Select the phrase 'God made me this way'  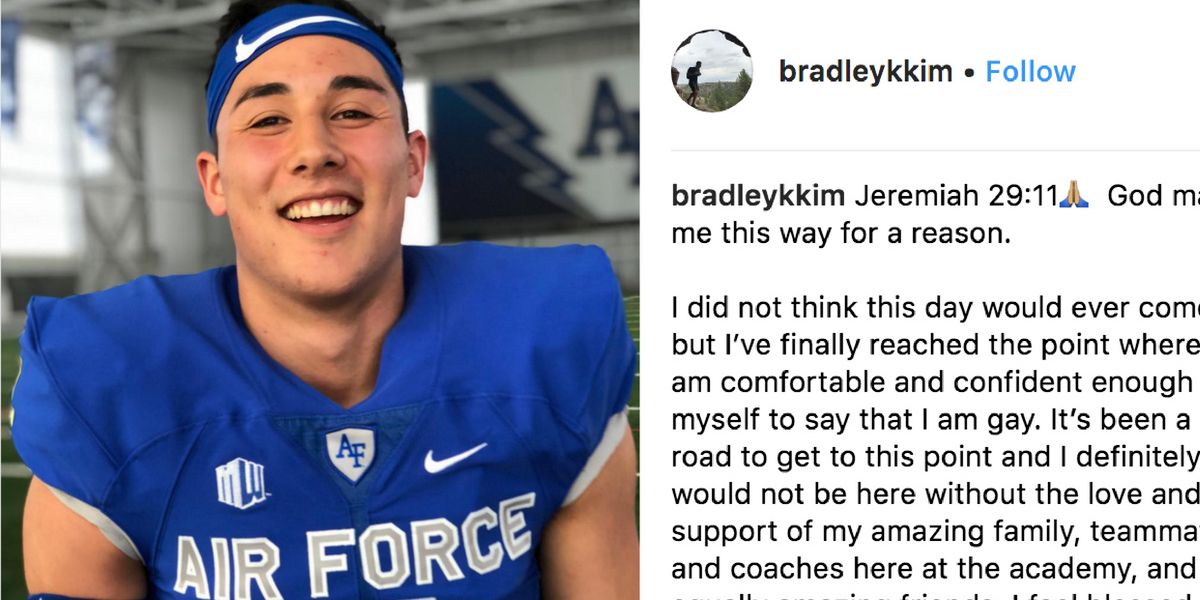coord(1150,195)
